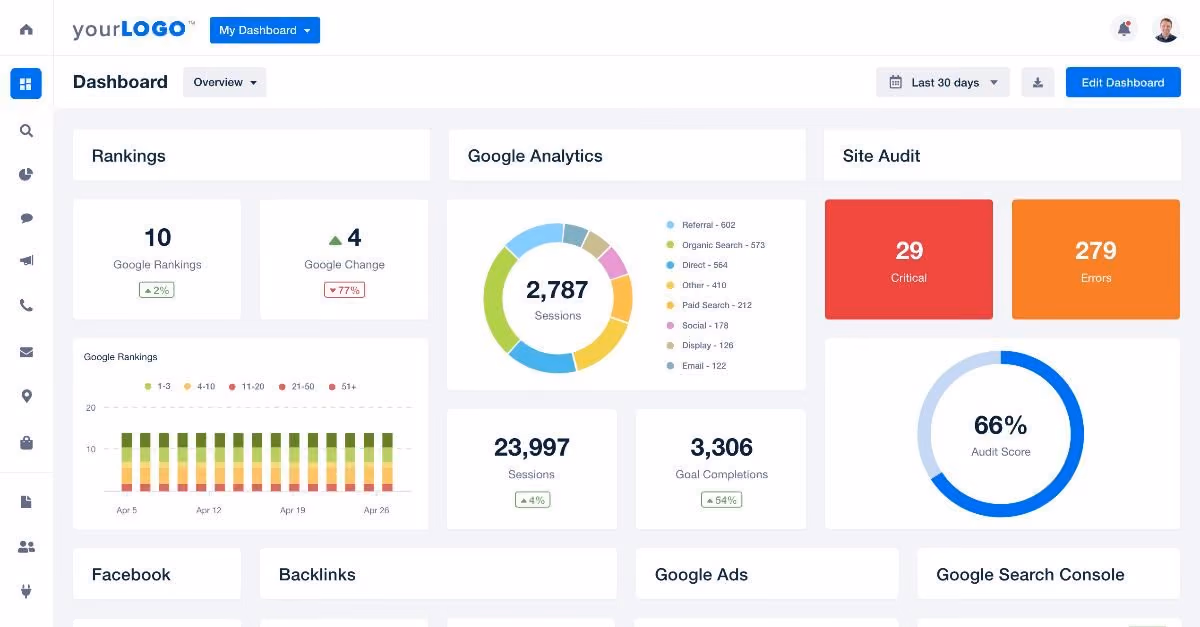The width and height of the screenshot is (1200, 627).
Task: Toggle Referral - 602 legend entry
Action: tap(701, 225)
